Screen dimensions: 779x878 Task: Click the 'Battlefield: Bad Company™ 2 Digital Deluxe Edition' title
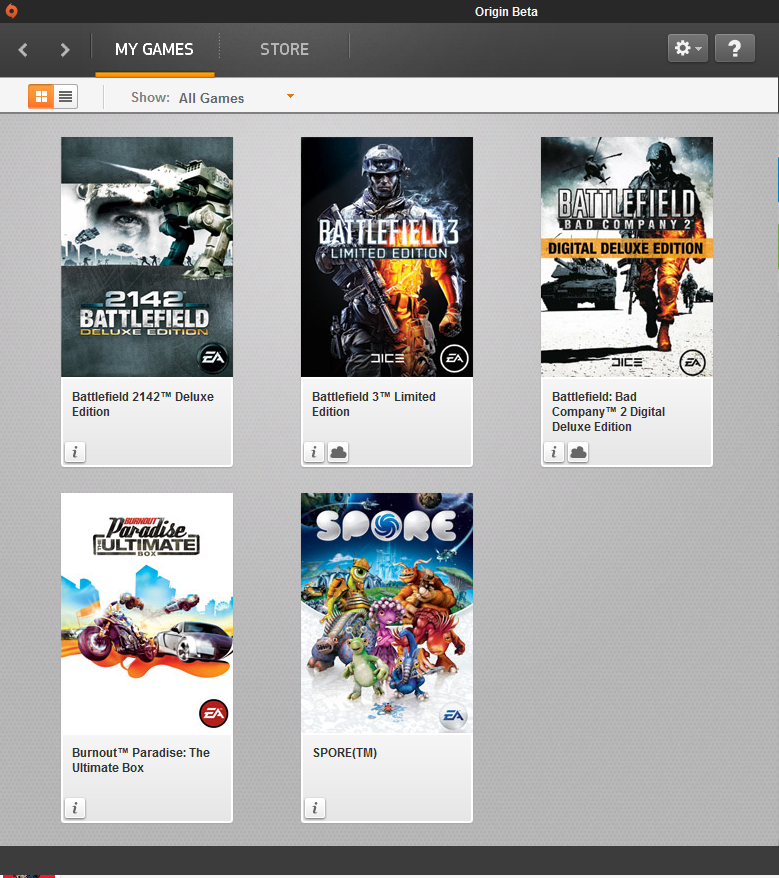[608, 412]
